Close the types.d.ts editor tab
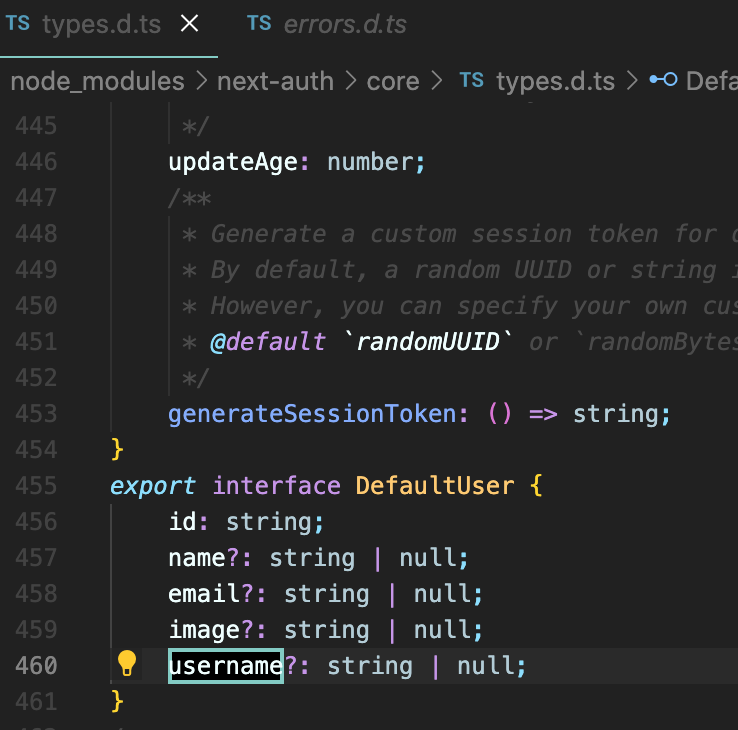738x730 pixels. 189,25
